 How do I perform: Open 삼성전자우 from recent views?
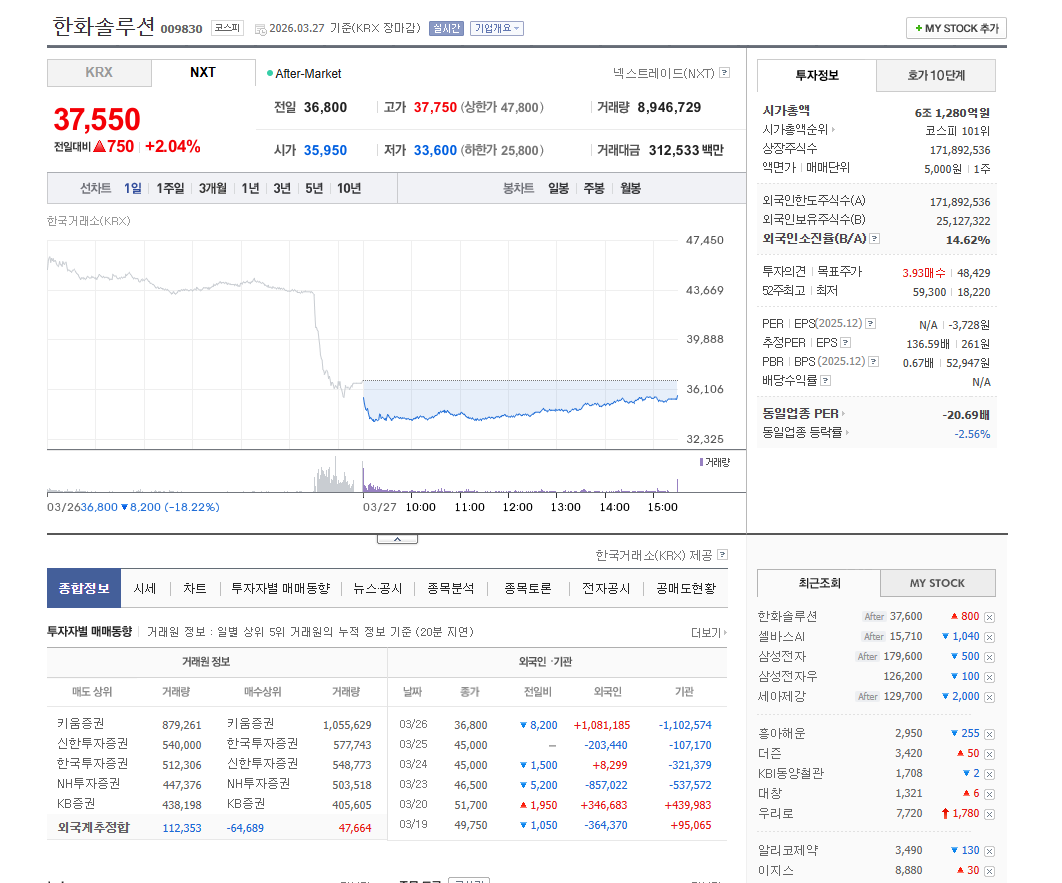click(787, 676)
